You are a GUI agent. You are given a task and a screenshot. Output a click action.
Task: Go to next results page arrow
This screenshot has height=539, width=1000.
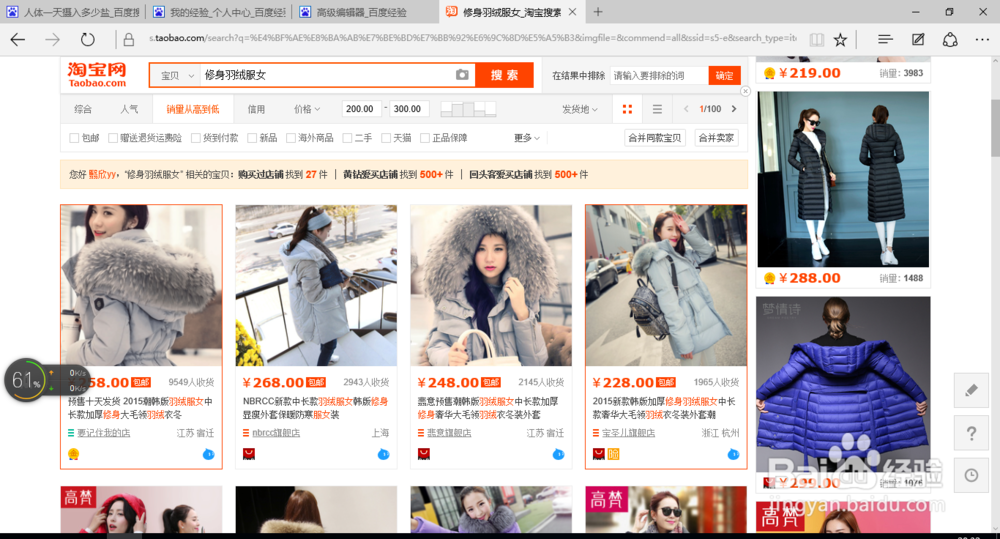click(734, 109)
